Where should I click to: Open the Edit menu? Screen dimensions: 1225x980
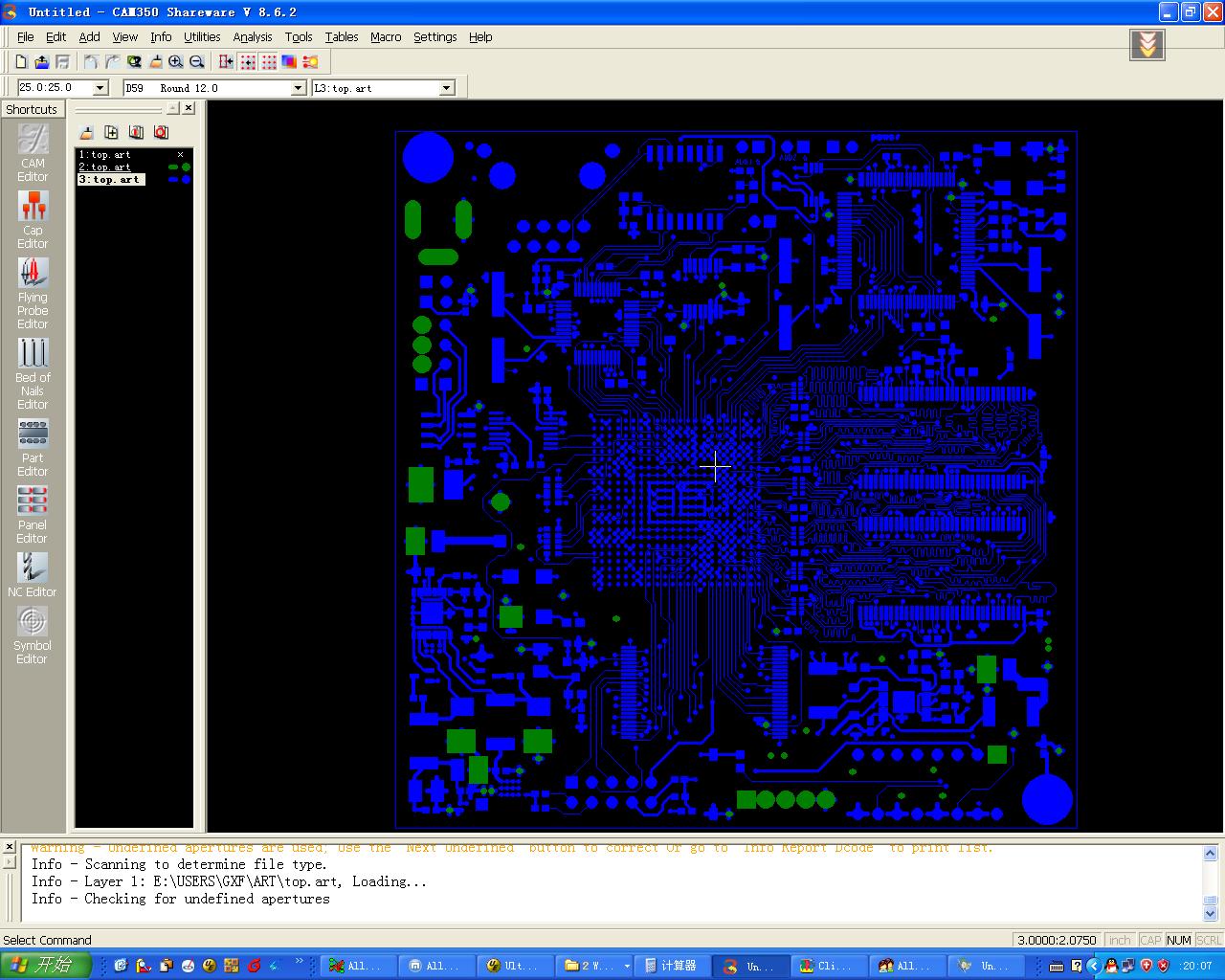(56, 36)
